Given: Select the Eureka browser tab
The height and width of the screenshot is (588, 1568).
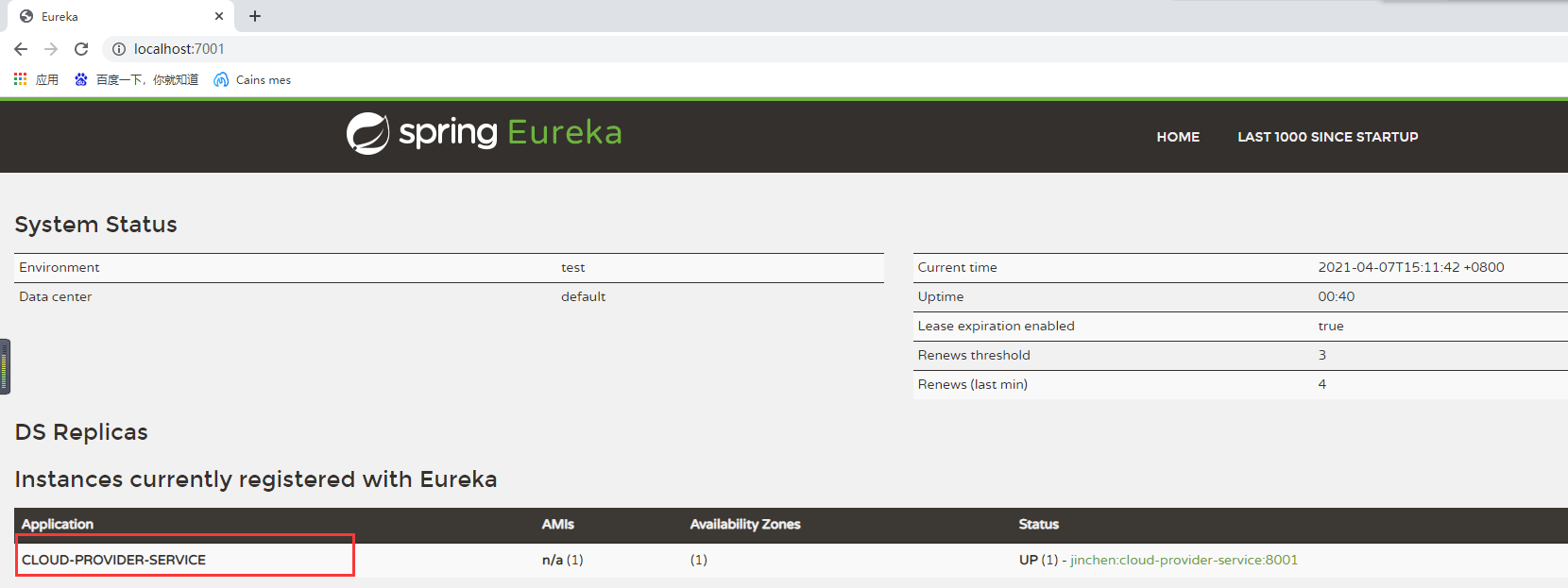Looking at the screenshot, I should pos(119,16).
